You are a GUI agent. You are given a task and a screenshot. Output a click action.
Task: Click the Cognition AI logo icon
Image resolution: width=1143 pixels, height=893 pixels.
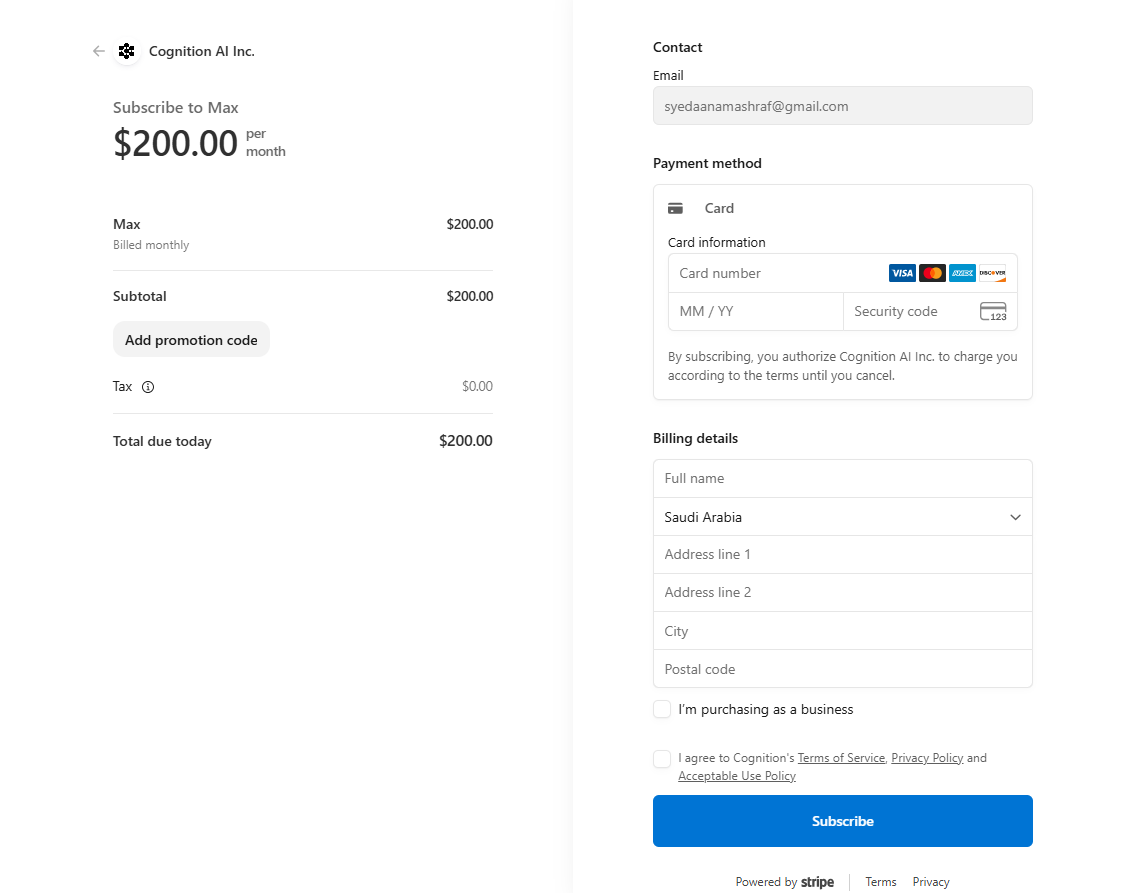tap(127, 51)
